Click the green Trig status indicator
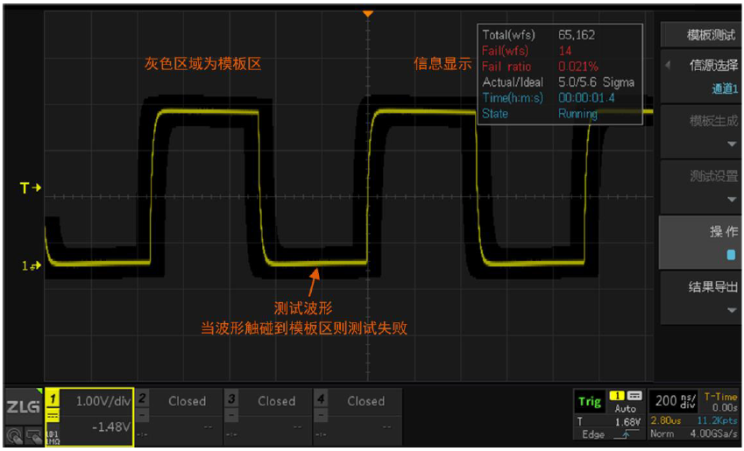Viewport: 744px width, 451px height. pos(588,402)
